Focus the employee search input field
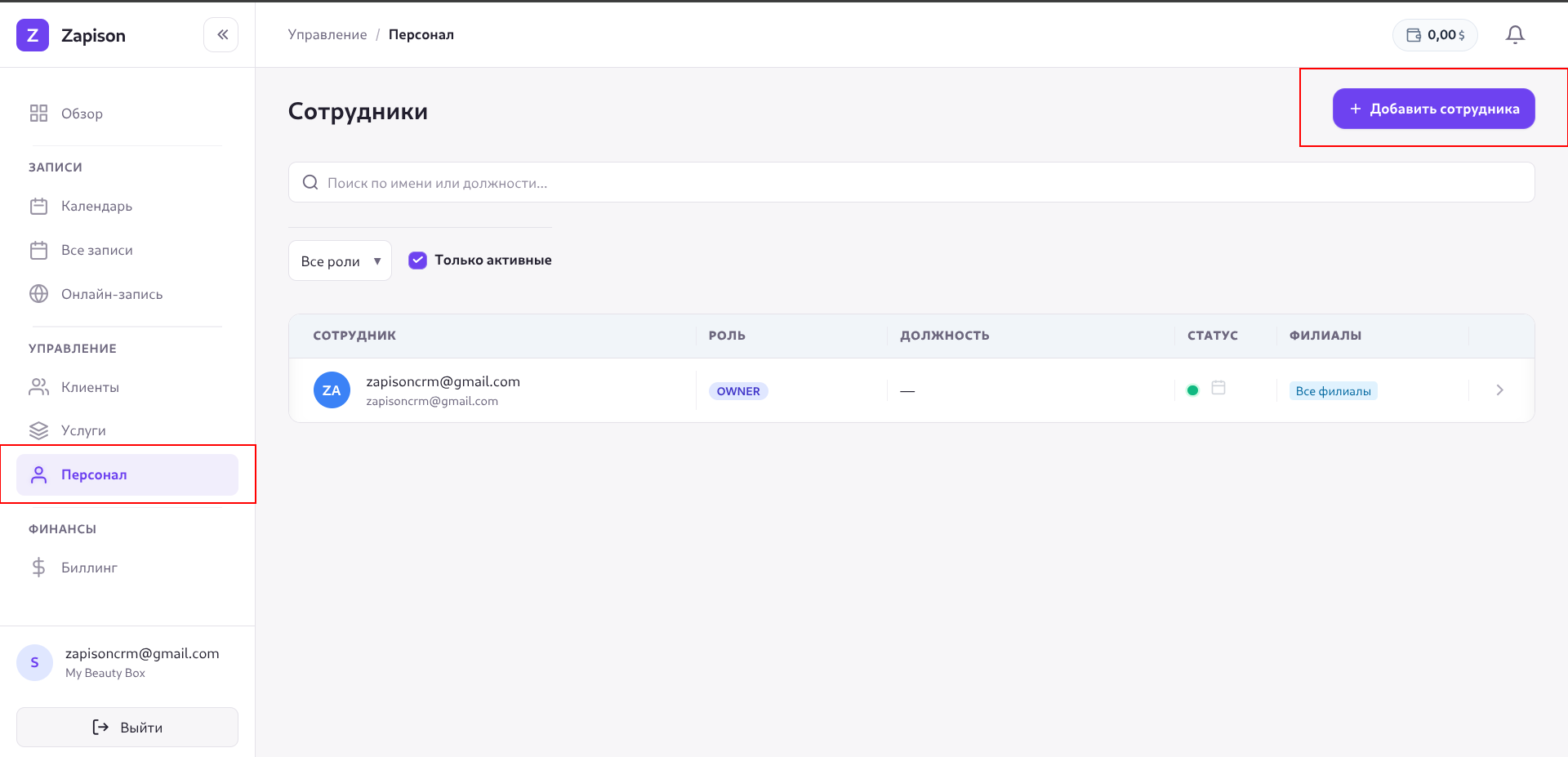 (x=915, y=183)
